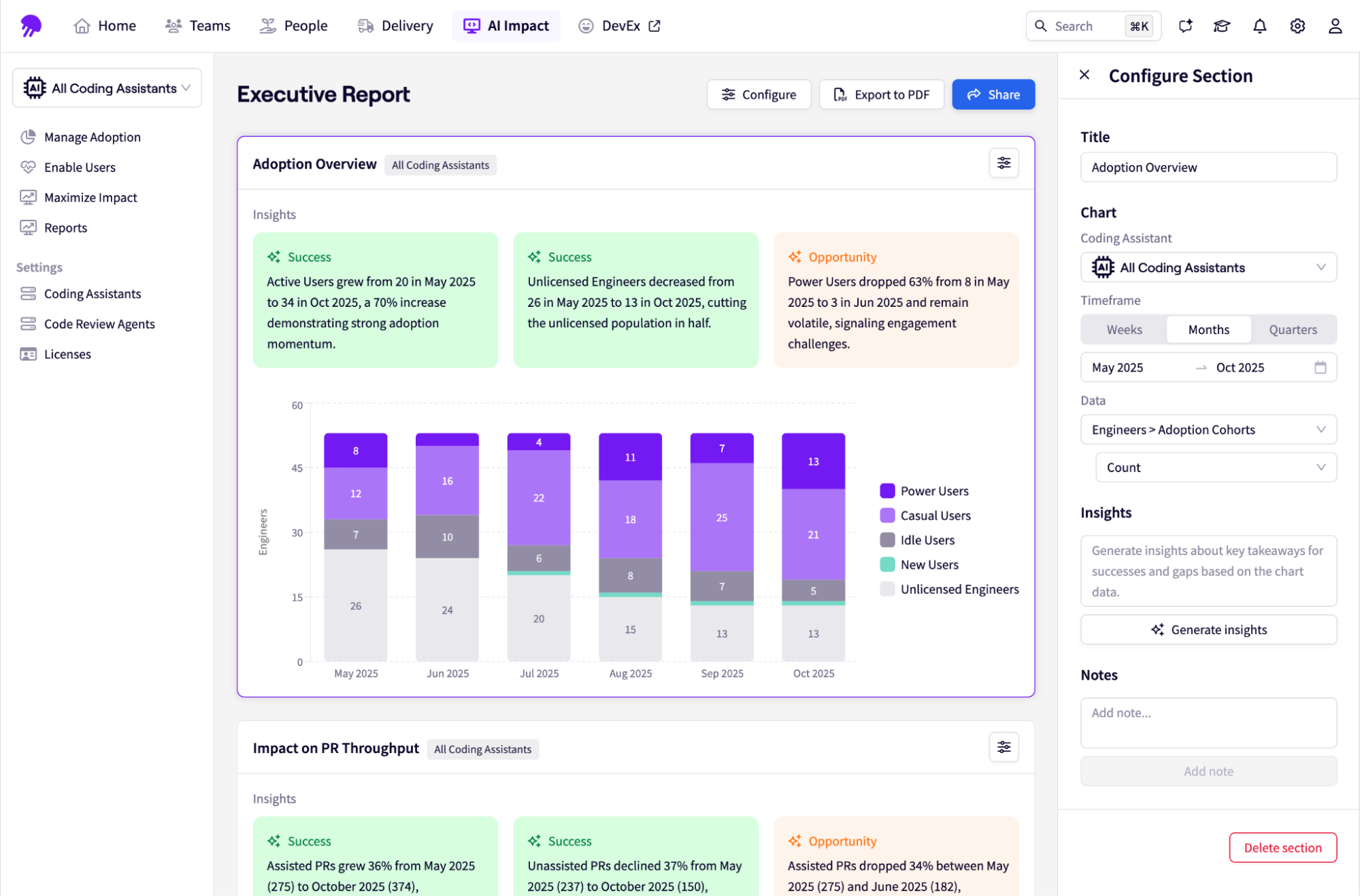This screenshot has height=896, width=1360.
Task: Open the DevEx external link
Action: click(654, 25)
